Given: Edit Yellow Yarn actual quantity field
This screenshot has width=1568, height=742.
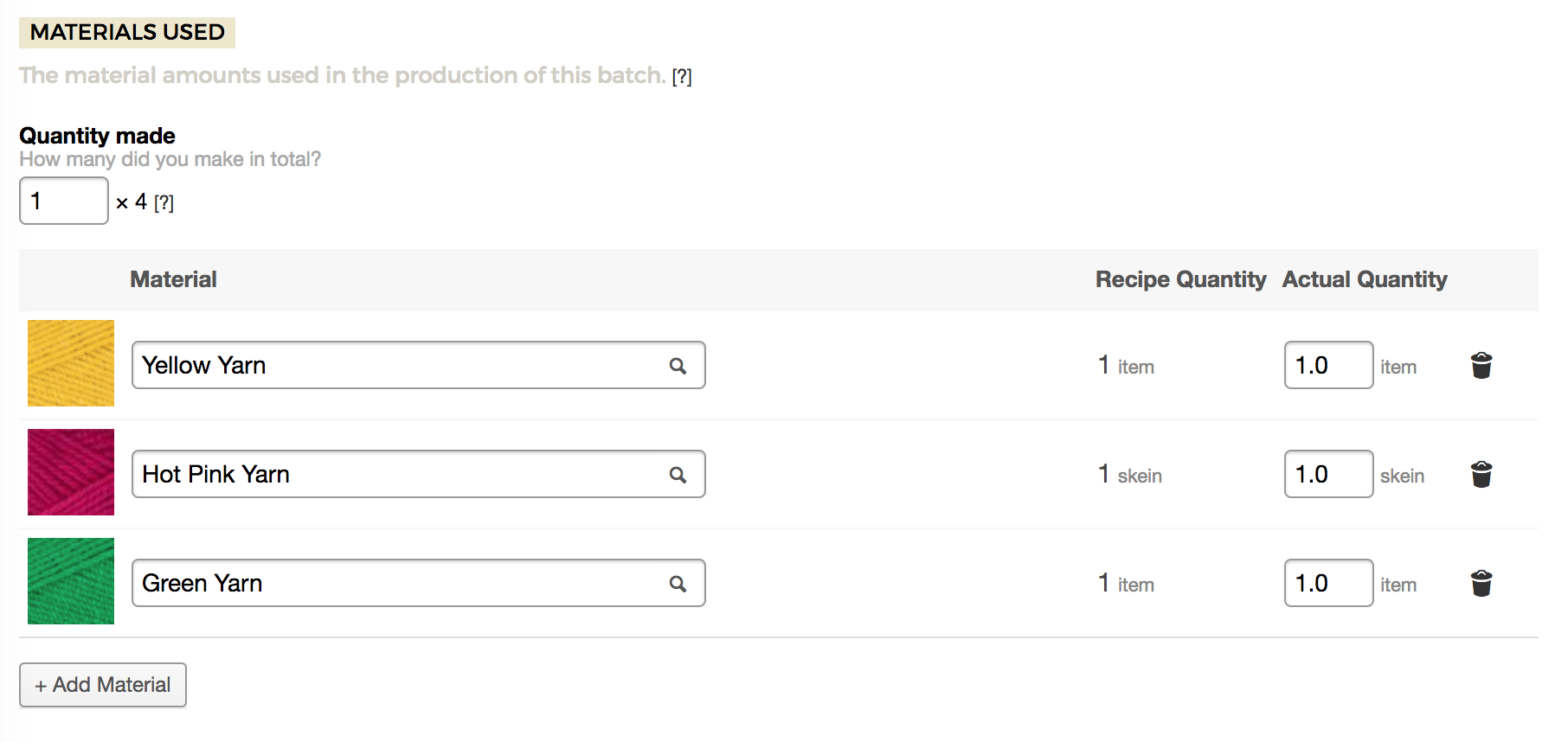Looking at the screenshot, I should (x=1329, y=365).
